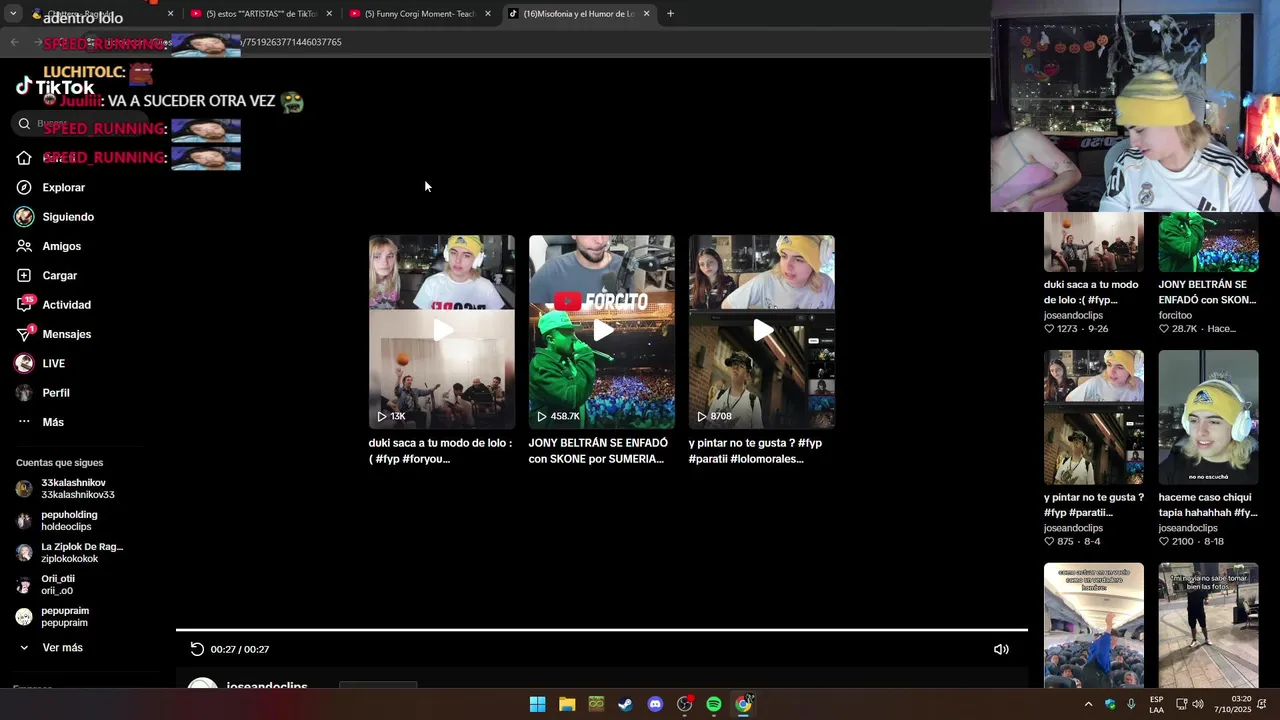Close the 'estos ARTISTAS de TikTok' tab
The width and height of the screenshot is (1280, 720).
(x=329, y=14)
